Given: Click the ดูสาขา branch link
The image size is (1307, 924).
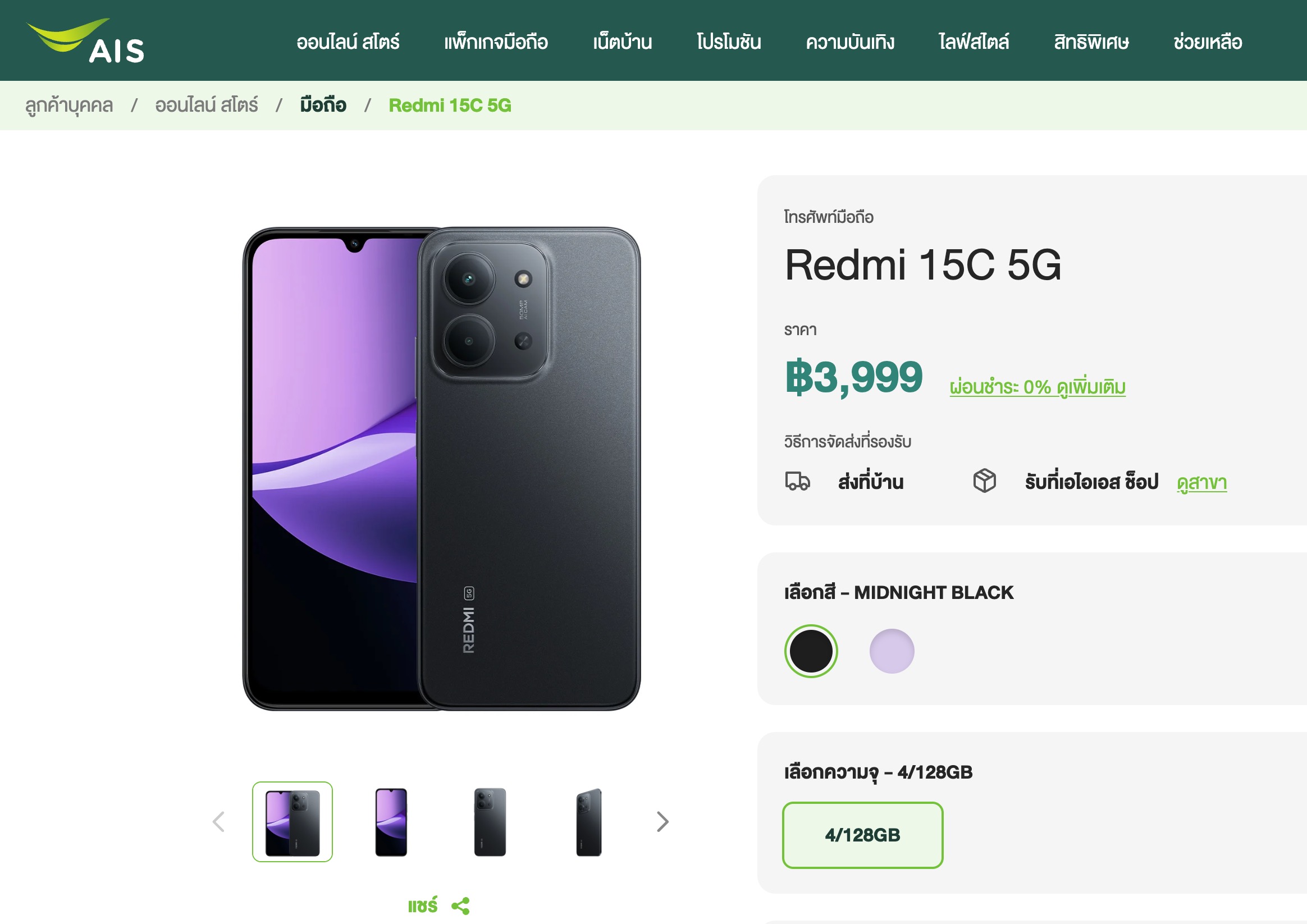Looking at the screenshot, I should tap(1201, 483).
